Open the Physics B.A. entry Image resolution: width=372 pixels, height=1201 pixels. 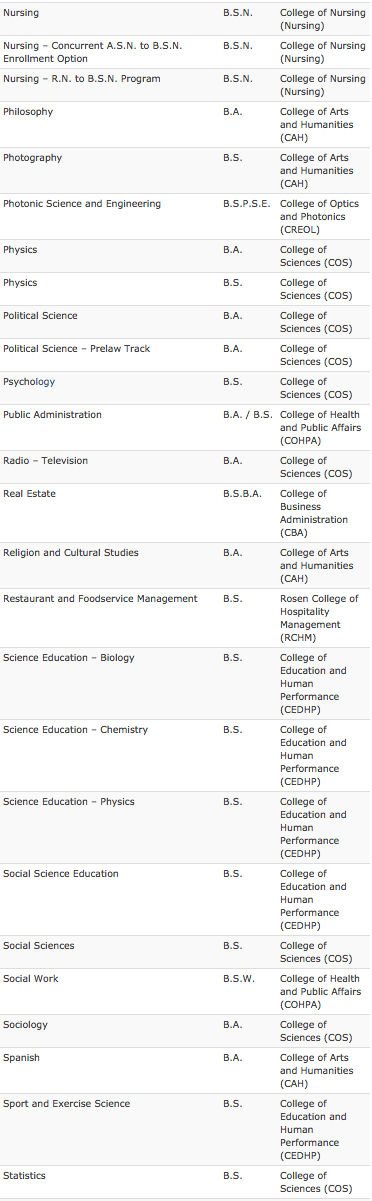20,250
